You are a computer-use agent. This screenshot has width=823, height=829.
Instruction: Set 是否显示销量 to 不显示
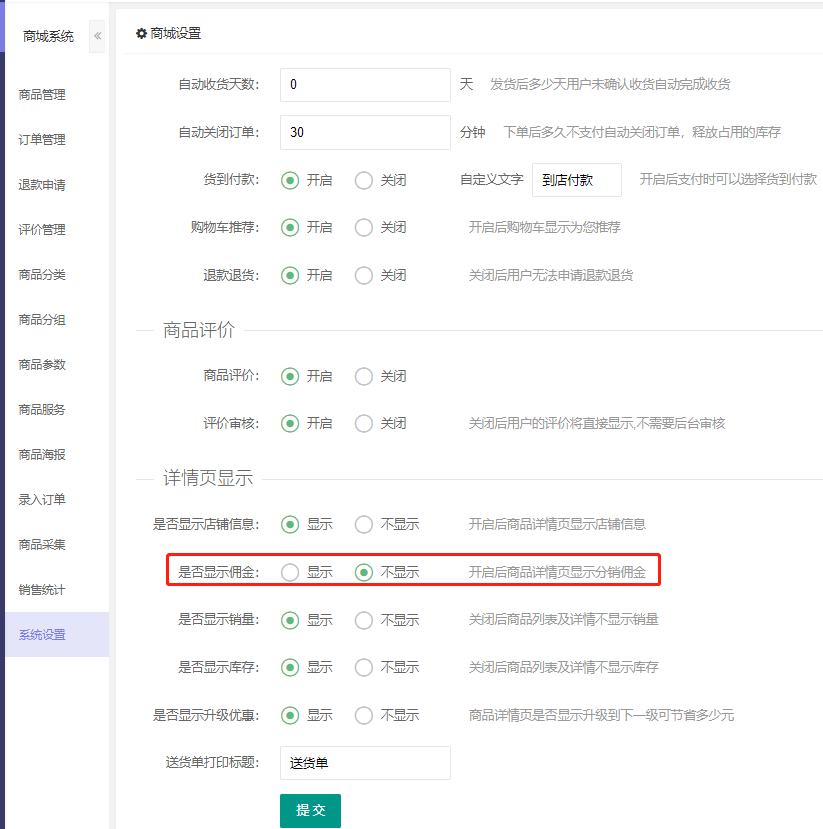pos(364,620)
